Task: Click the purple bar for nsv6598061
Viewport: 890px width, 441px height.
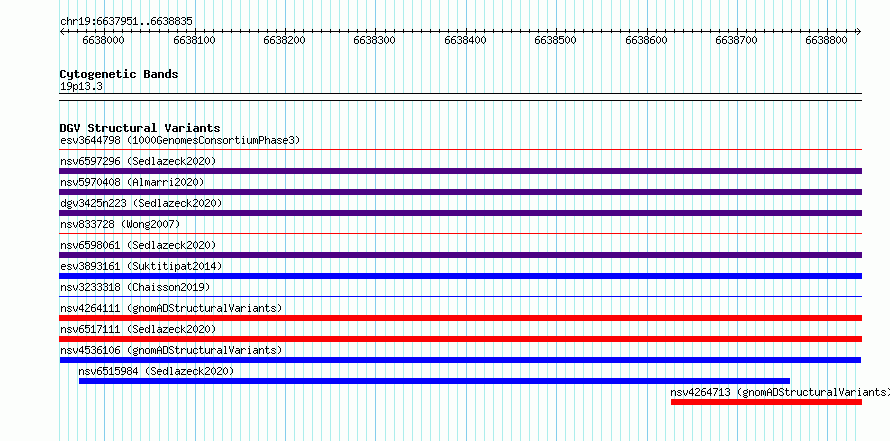Action: [x=460, y=255]
